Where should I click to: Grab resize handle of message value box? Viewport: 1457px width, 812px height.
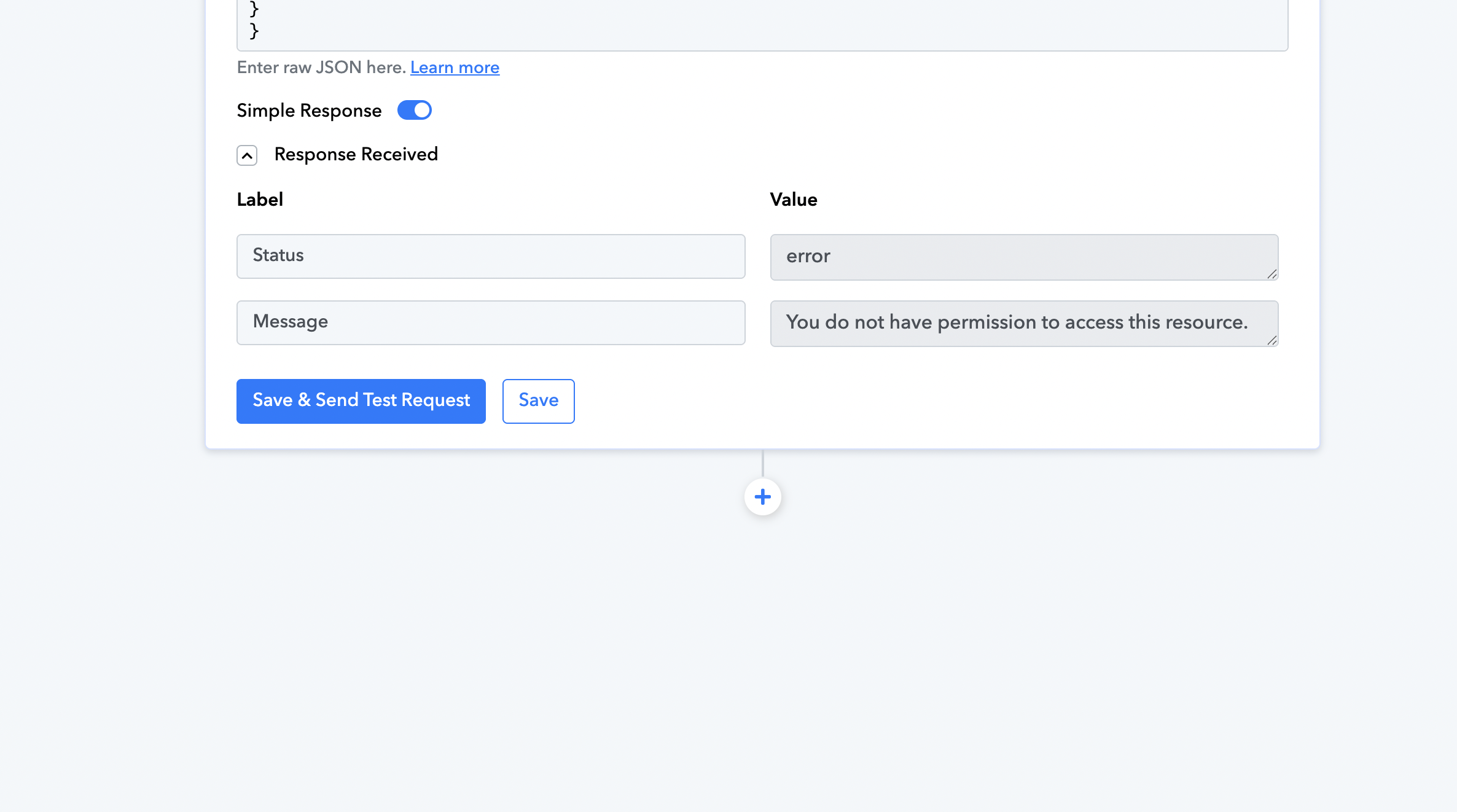[1271, 341]
